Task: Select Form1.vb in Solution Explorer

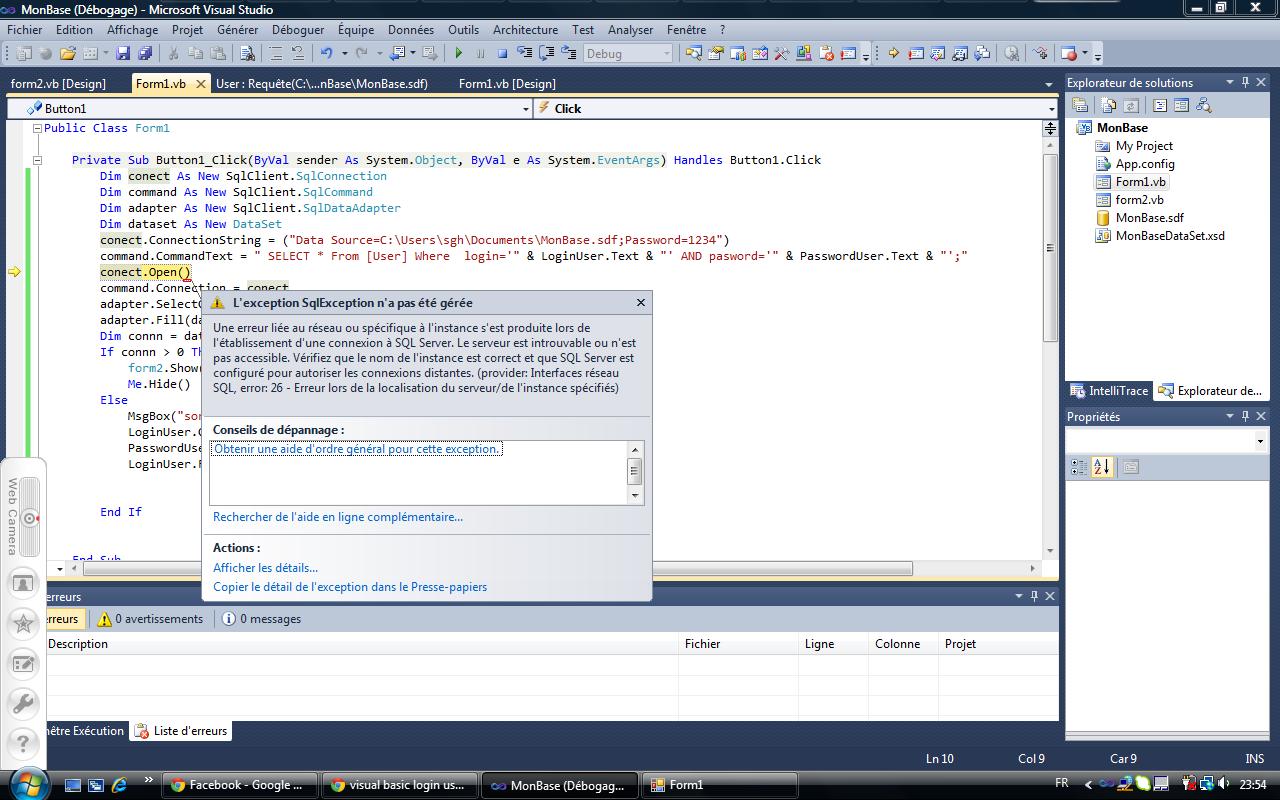Action: (x=1140, y=182)
